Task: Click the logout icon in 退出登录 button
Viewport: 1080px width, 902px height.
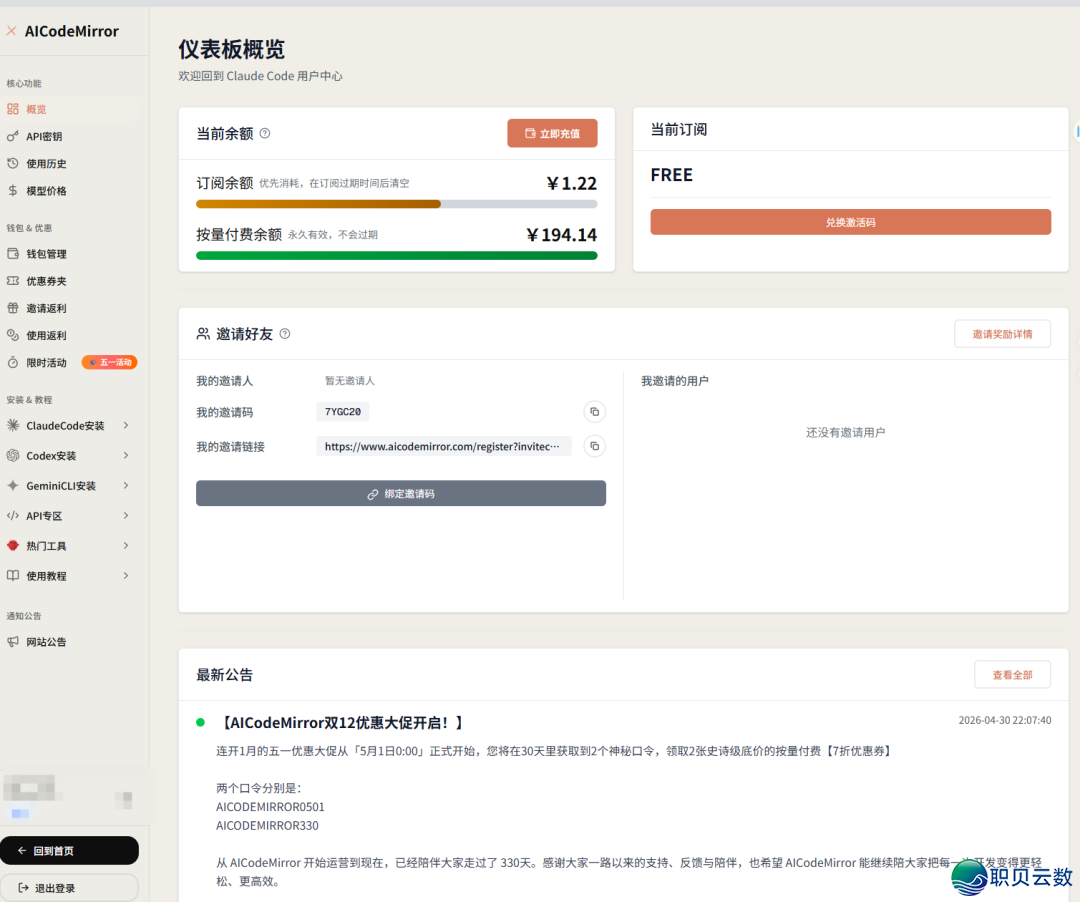Action: (x=23, y=888)
